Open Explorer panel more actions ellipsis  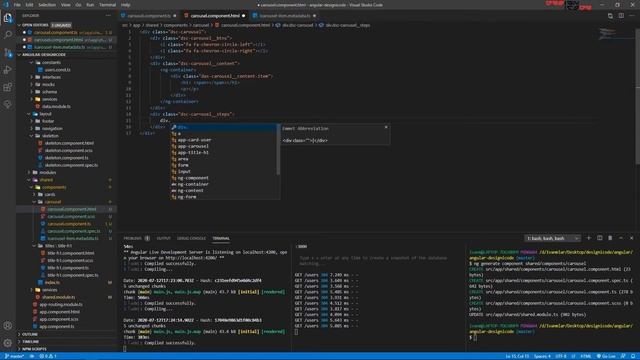108,16
